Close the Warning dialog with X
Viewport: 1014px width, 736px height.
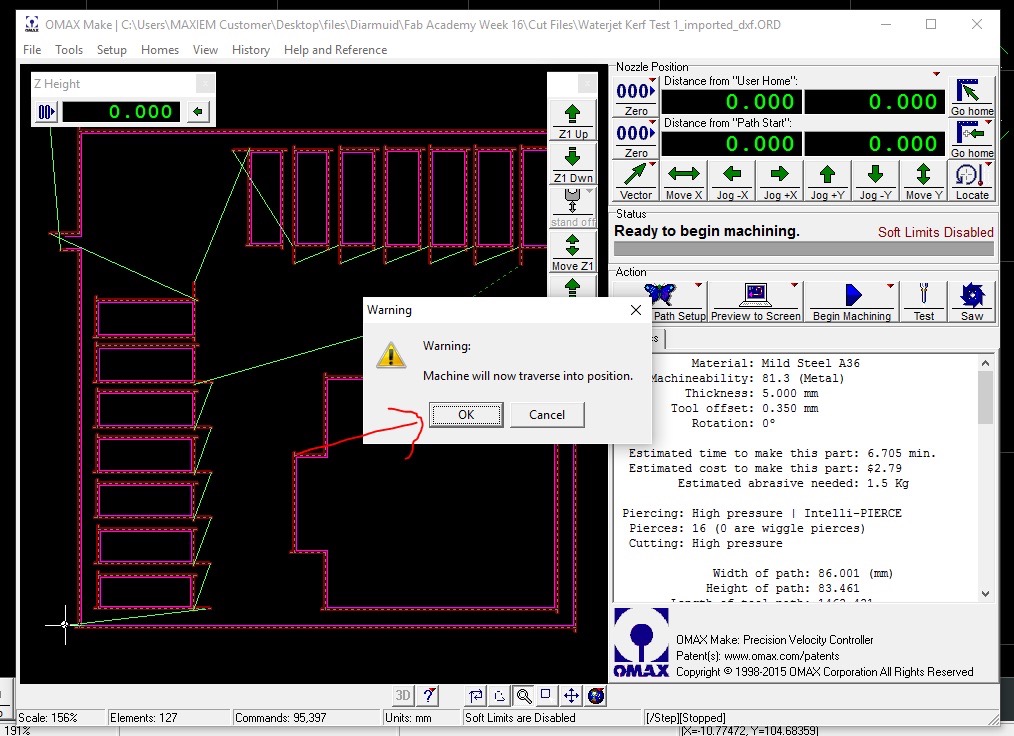point(636,310)
